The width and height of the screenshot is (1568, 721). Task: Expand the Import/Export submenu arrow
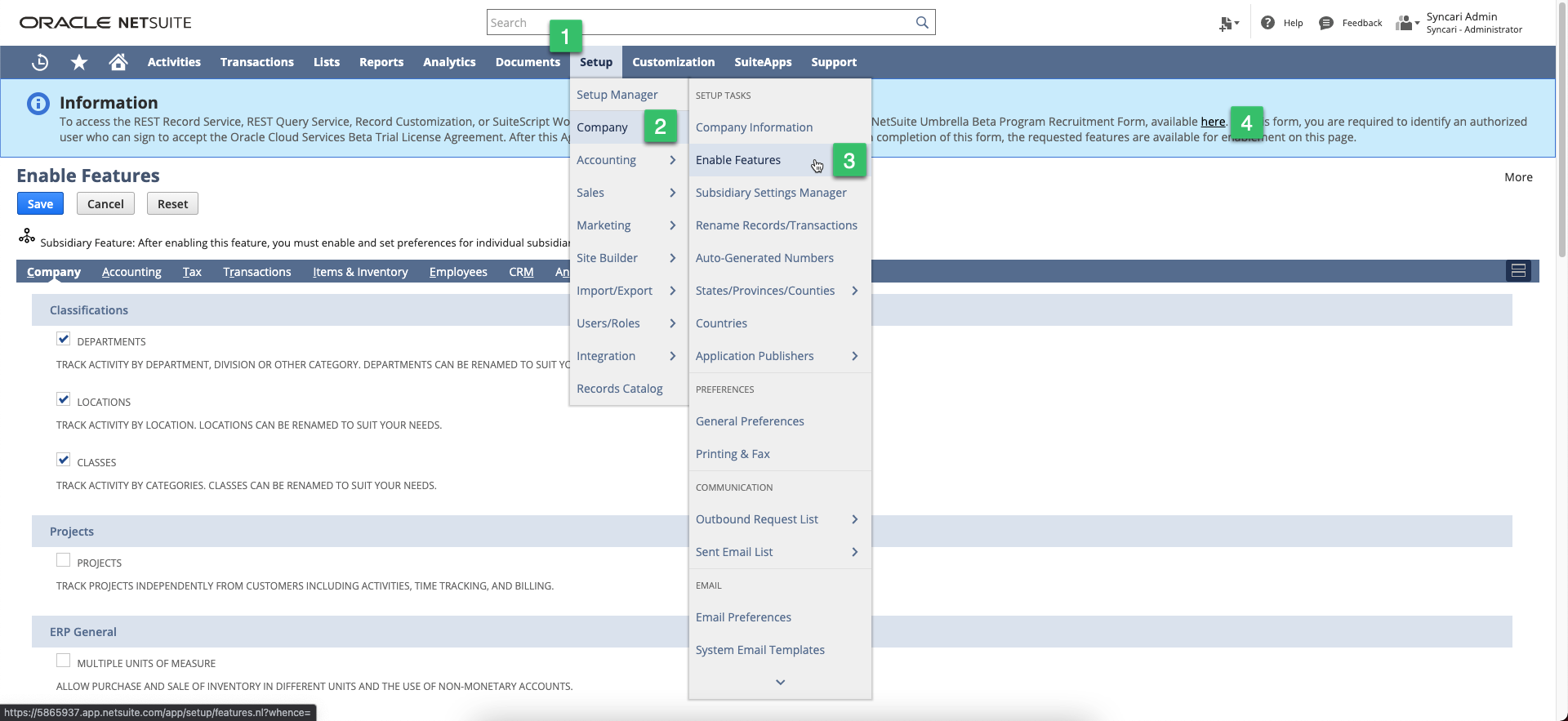(673, 291)
